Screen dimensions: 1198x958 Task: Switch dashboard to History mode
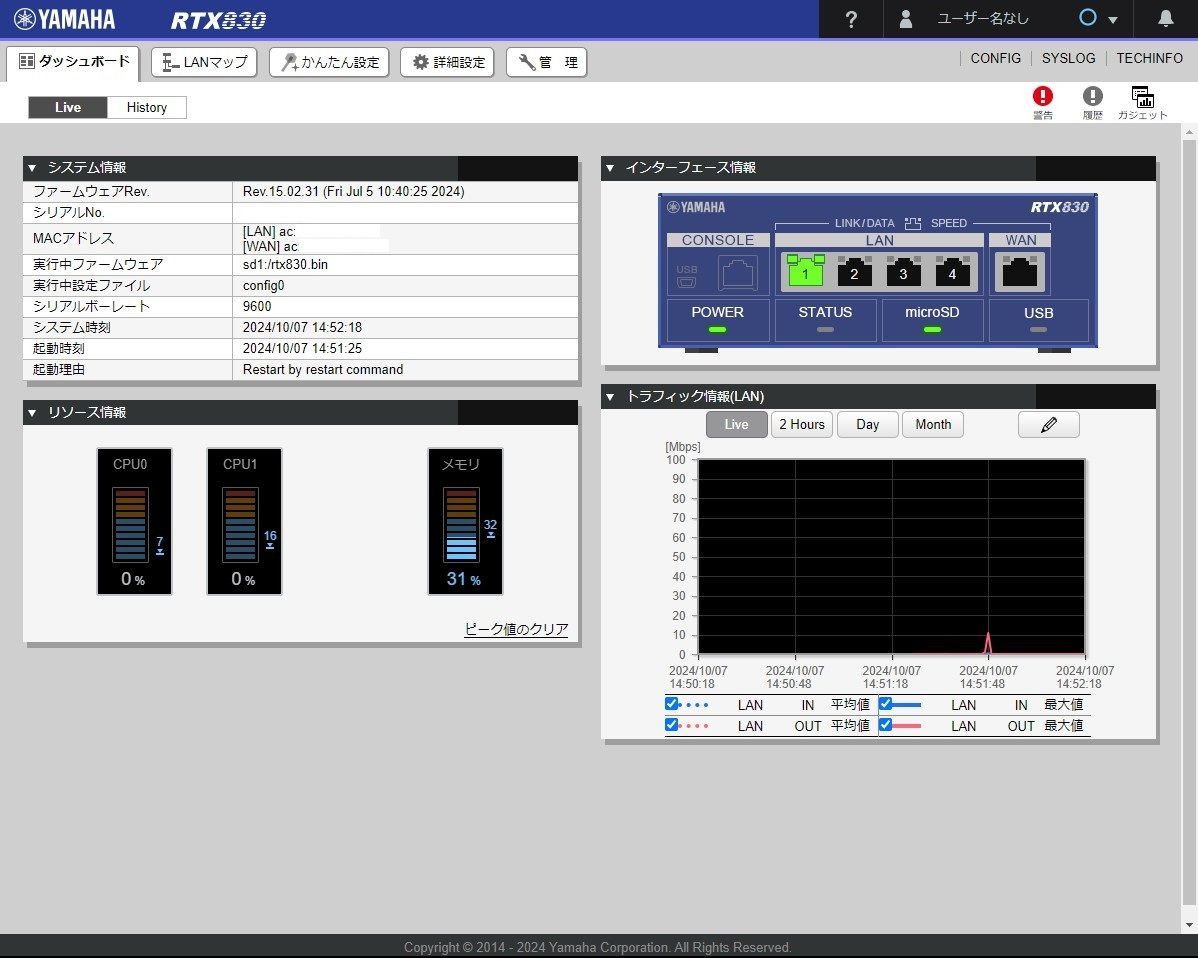click(147, 108)
